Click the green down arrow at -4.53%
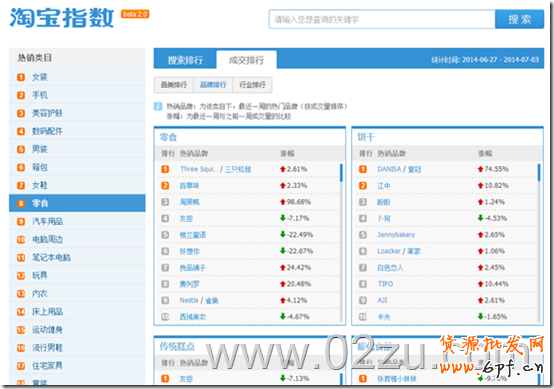This screenshot has width=554, height=389. 481,218
